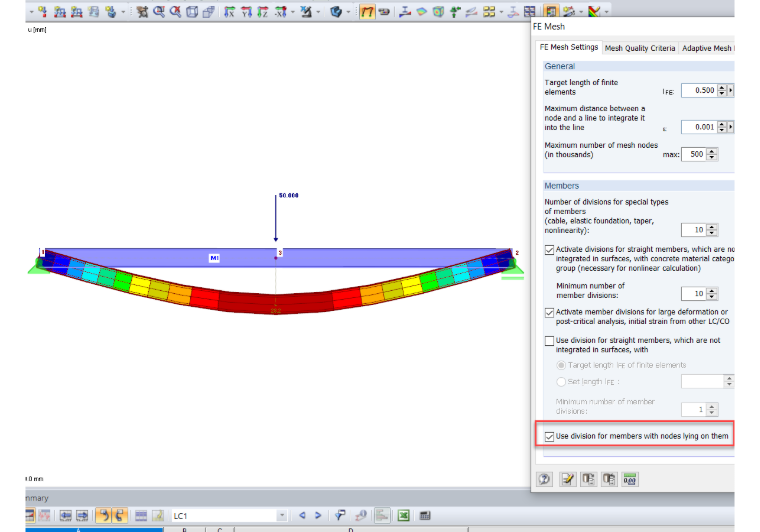Open dropdown arrow next to color scale icon
Image resolution: width=760 pixels, height=532 pixels.
pyautogui.click(x=606, y=12)
